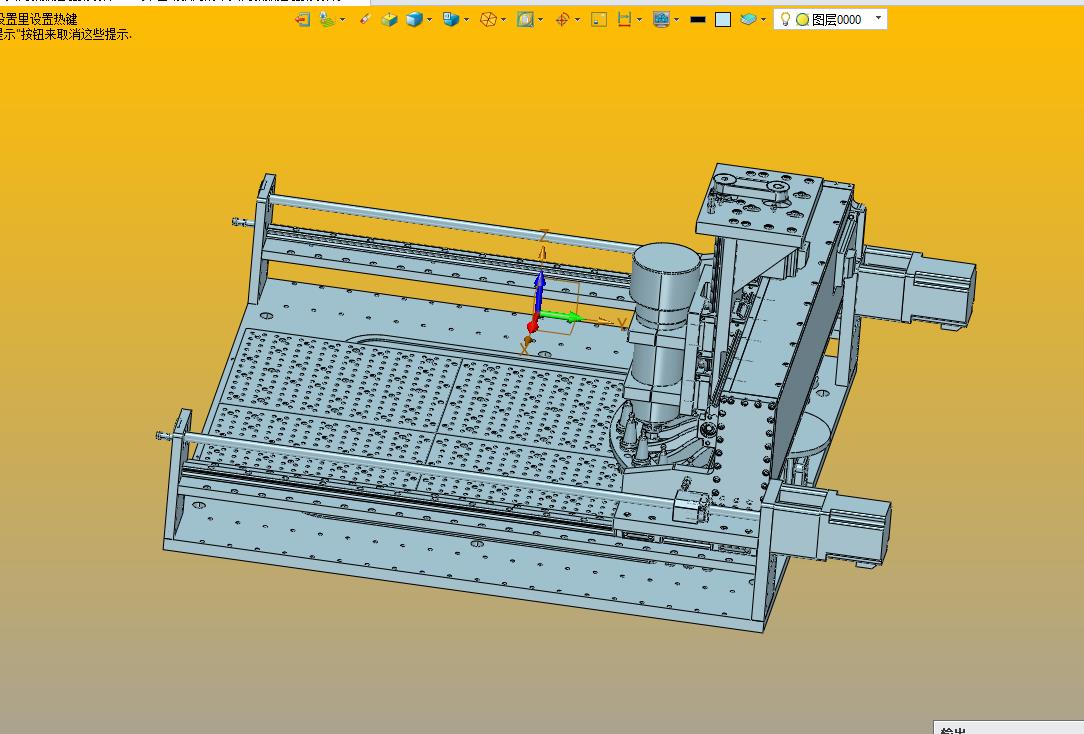
Task: Expand the crosshair target dropdown arrow
Action: pyautogui.click(x=577, y=20)
